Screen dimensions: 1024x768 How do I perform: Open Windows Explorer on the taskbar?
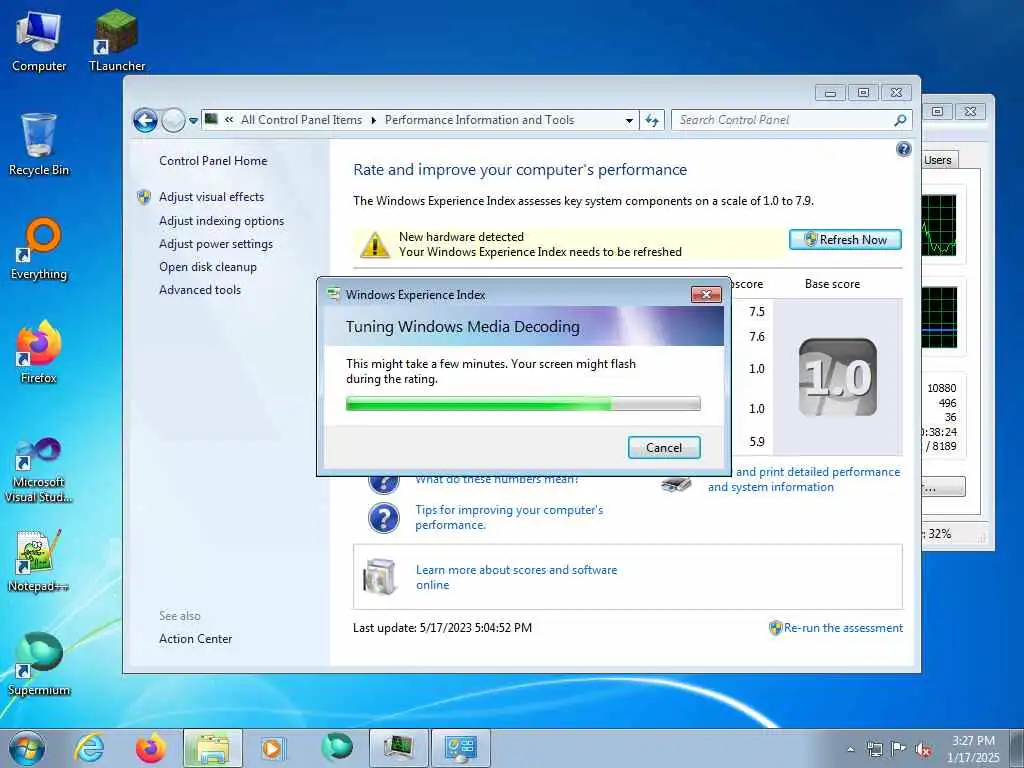coord(213,748)
